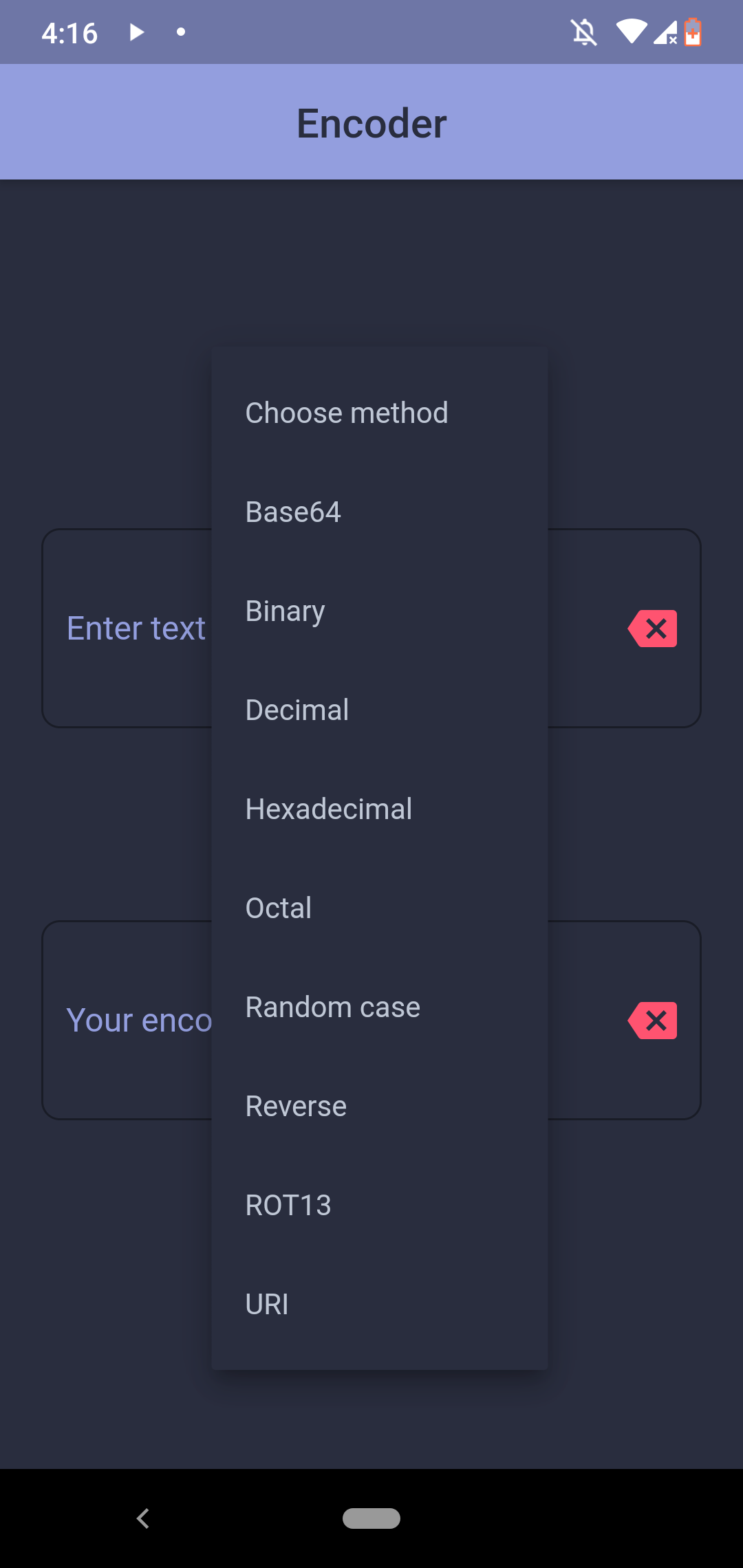743x1568 pixels.
Task: Select ROT13 encoding method
Action: click(x=288, y=1206)
